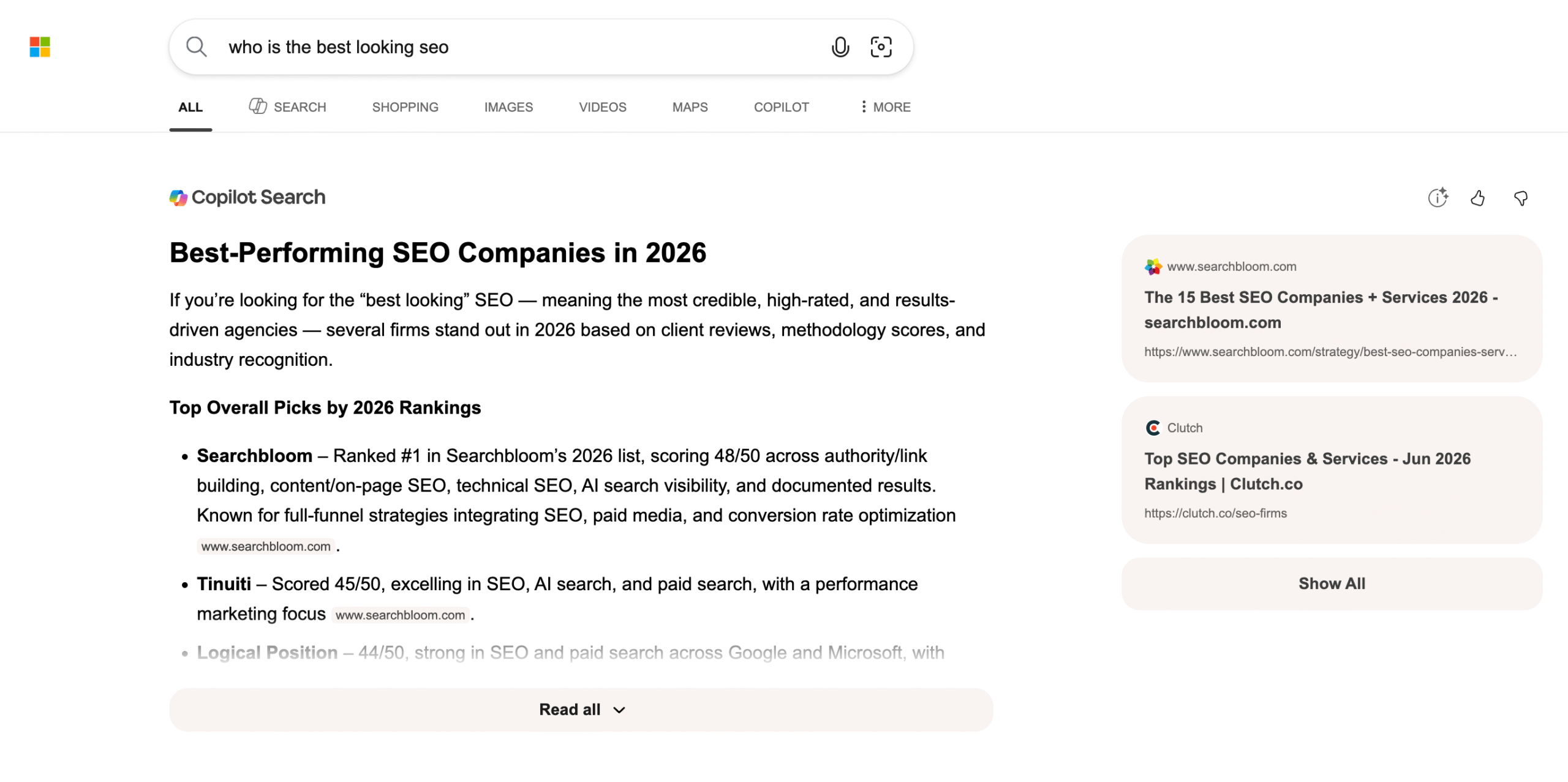
Task: Open the SHOPPING tab
Action: coord(405,107)
